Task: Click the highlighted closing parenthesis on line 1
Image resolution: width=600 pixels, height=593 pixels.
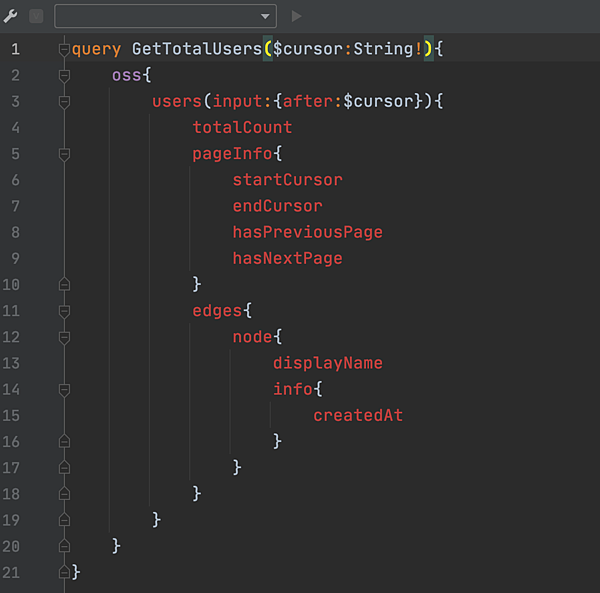Action: tap(429, 49)
